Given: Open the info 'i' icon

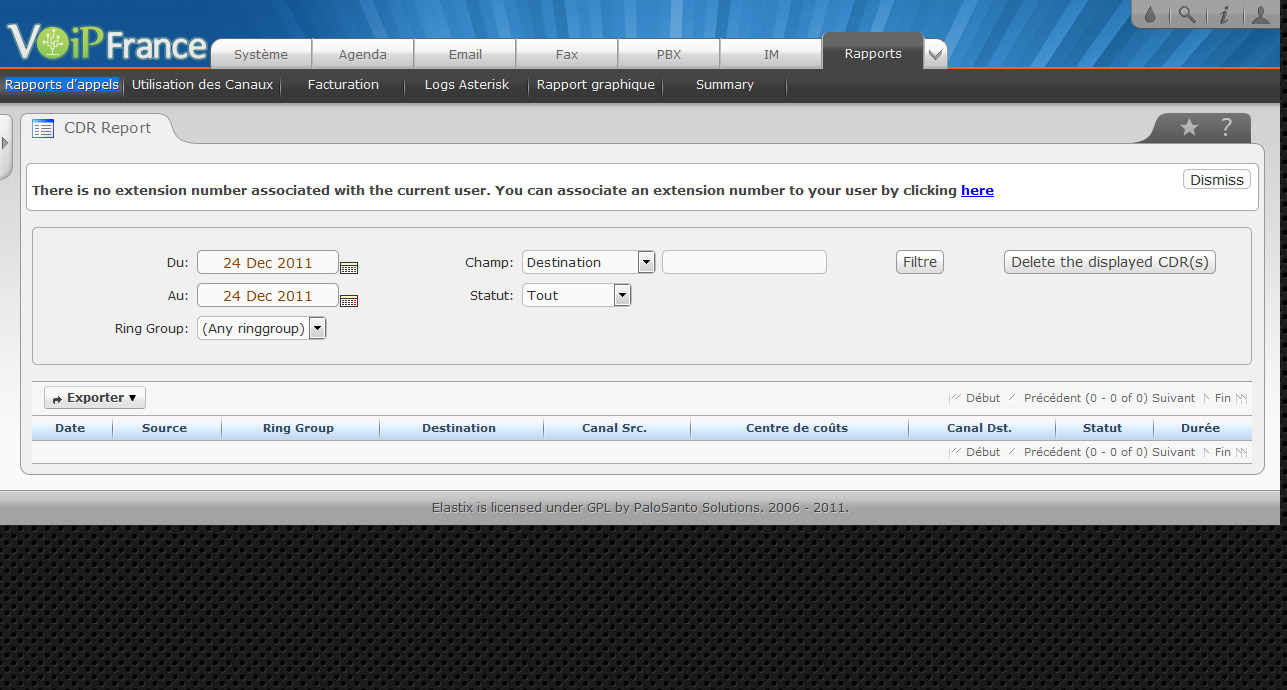Looking at the screenshot, I should coord(1223,15).
